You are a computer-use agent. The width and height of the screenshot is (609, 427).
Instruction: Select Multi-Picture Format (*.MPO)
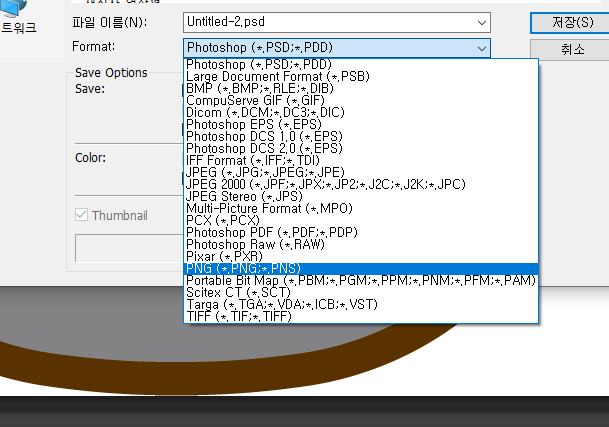(361, 209)
